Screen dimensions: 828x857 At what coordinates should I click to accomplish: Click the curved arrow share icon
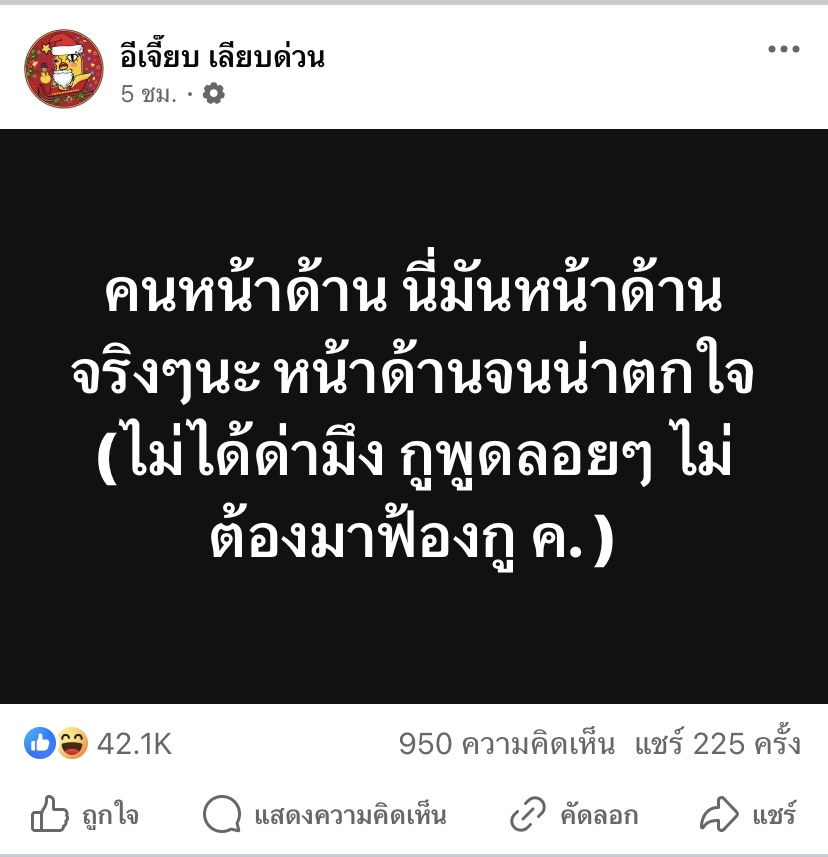[719, 814]
